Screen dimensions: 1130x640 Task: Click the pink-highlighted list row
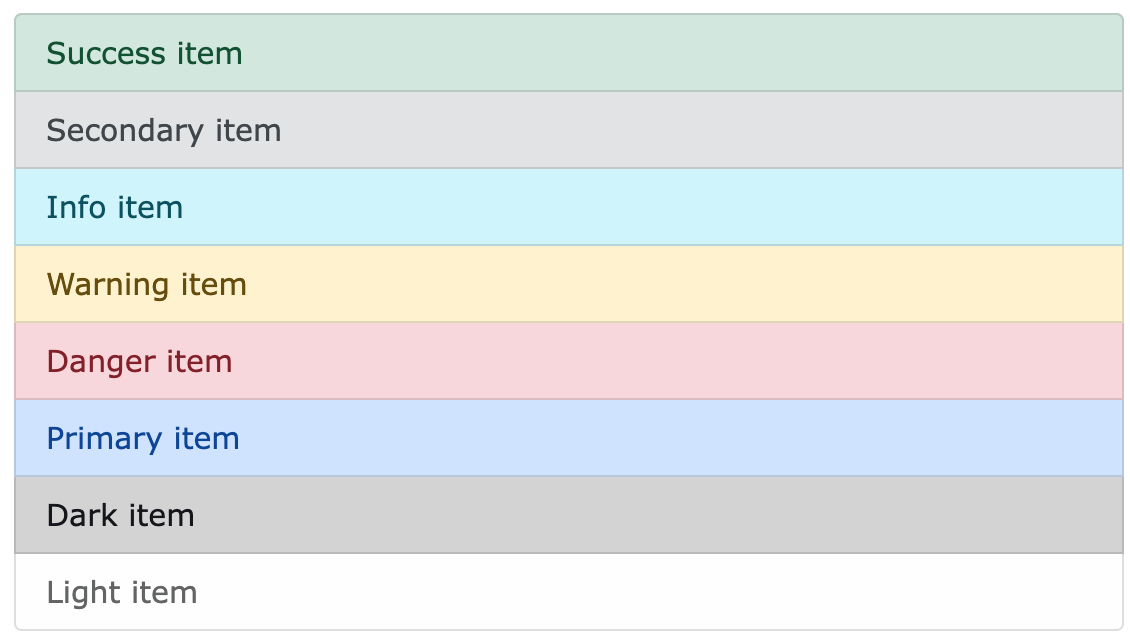pyautogui.click(x=565, y=361)
